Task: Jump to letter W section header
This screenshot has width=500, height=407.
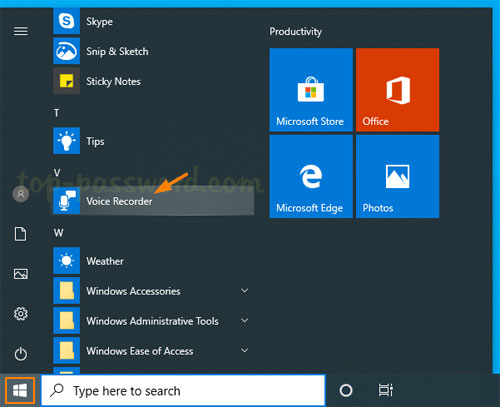Action: (x=58, y=233)
